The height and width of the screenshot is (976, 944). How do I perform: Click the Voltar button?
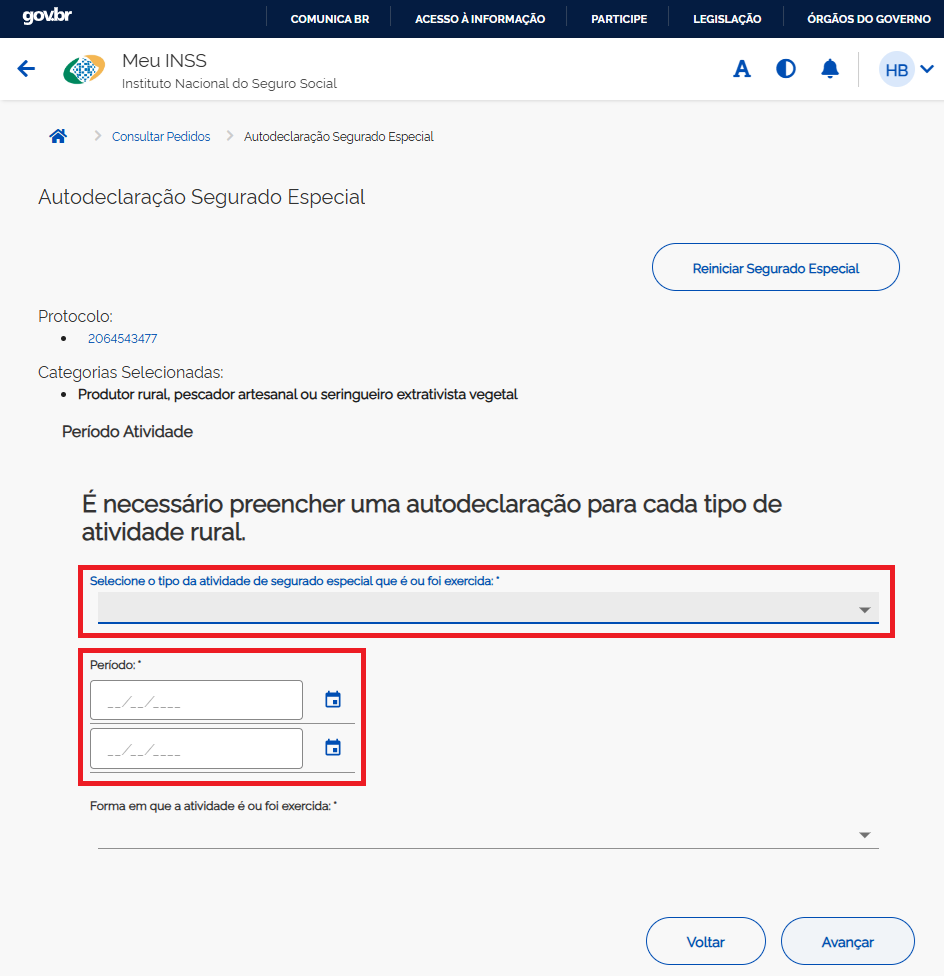tap(705, 942)
